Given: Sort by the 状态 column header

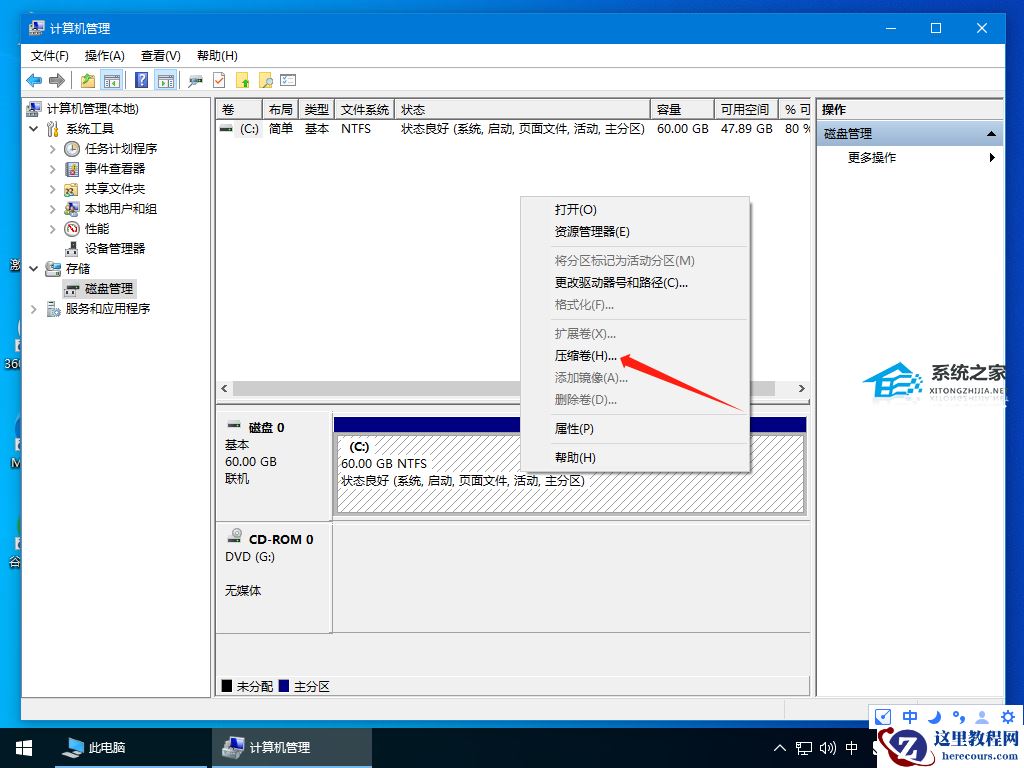Looking at the screenshot, I should (522, 109).
